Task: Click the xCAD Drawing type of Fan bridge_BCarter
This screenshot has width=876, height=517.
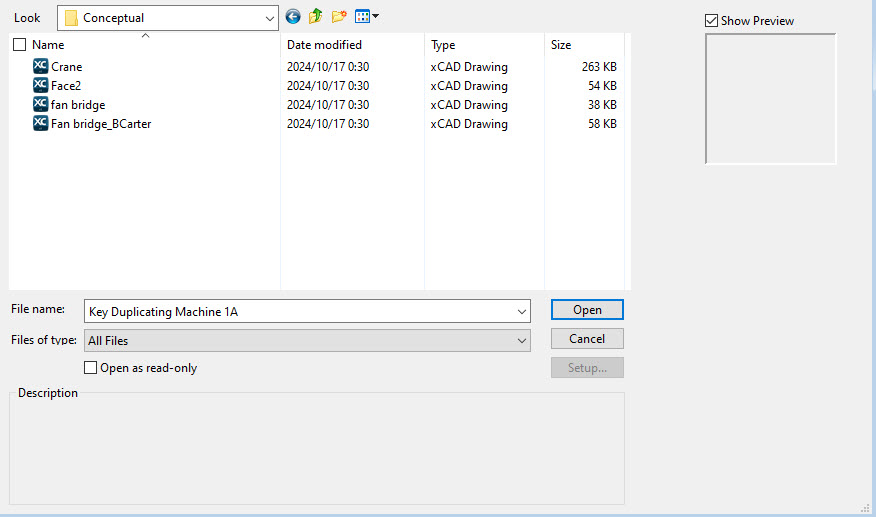Action: pos(469,124)
